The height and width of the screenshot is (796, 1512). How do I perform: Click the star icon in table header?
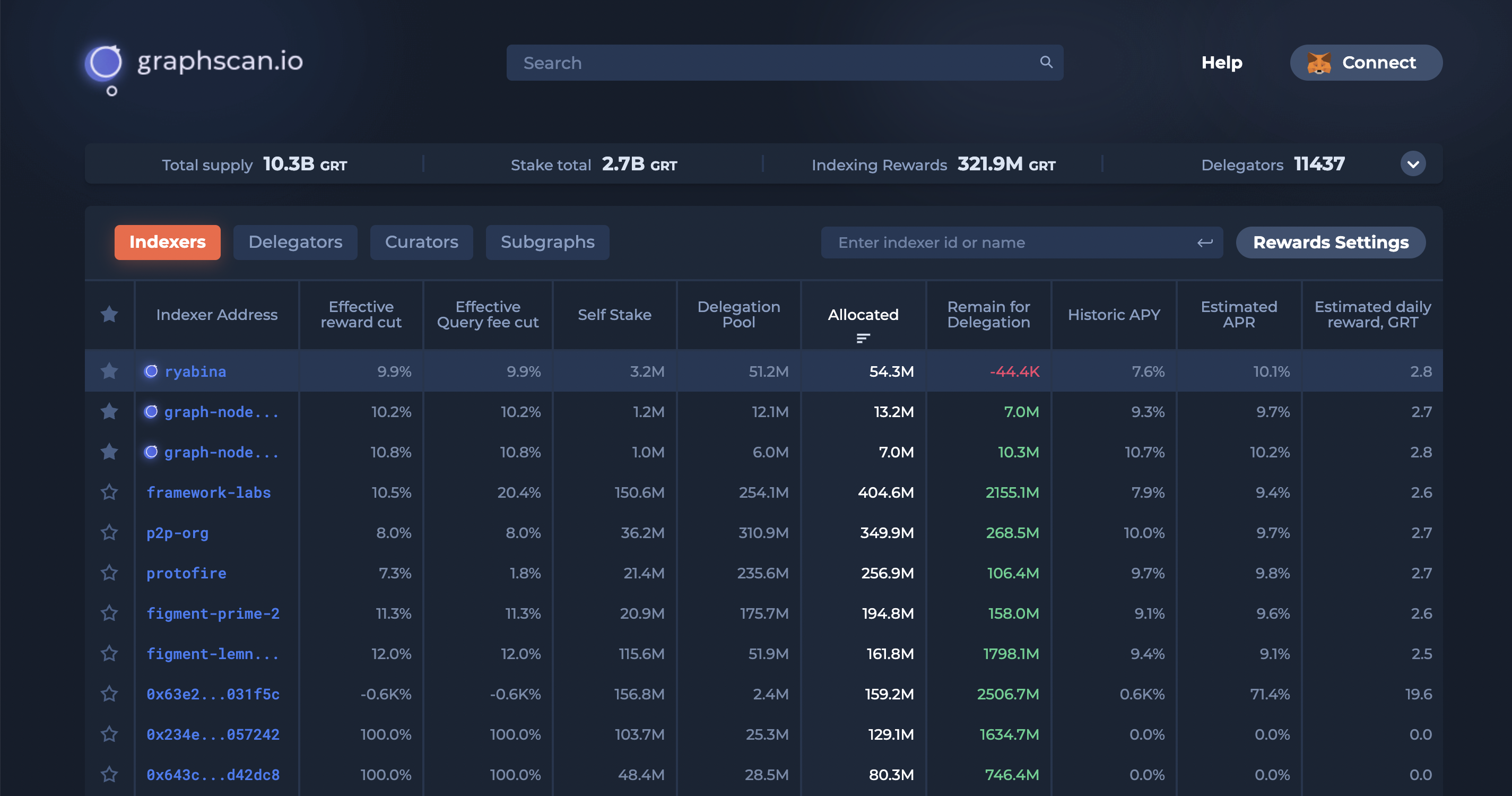coord(109,315)
